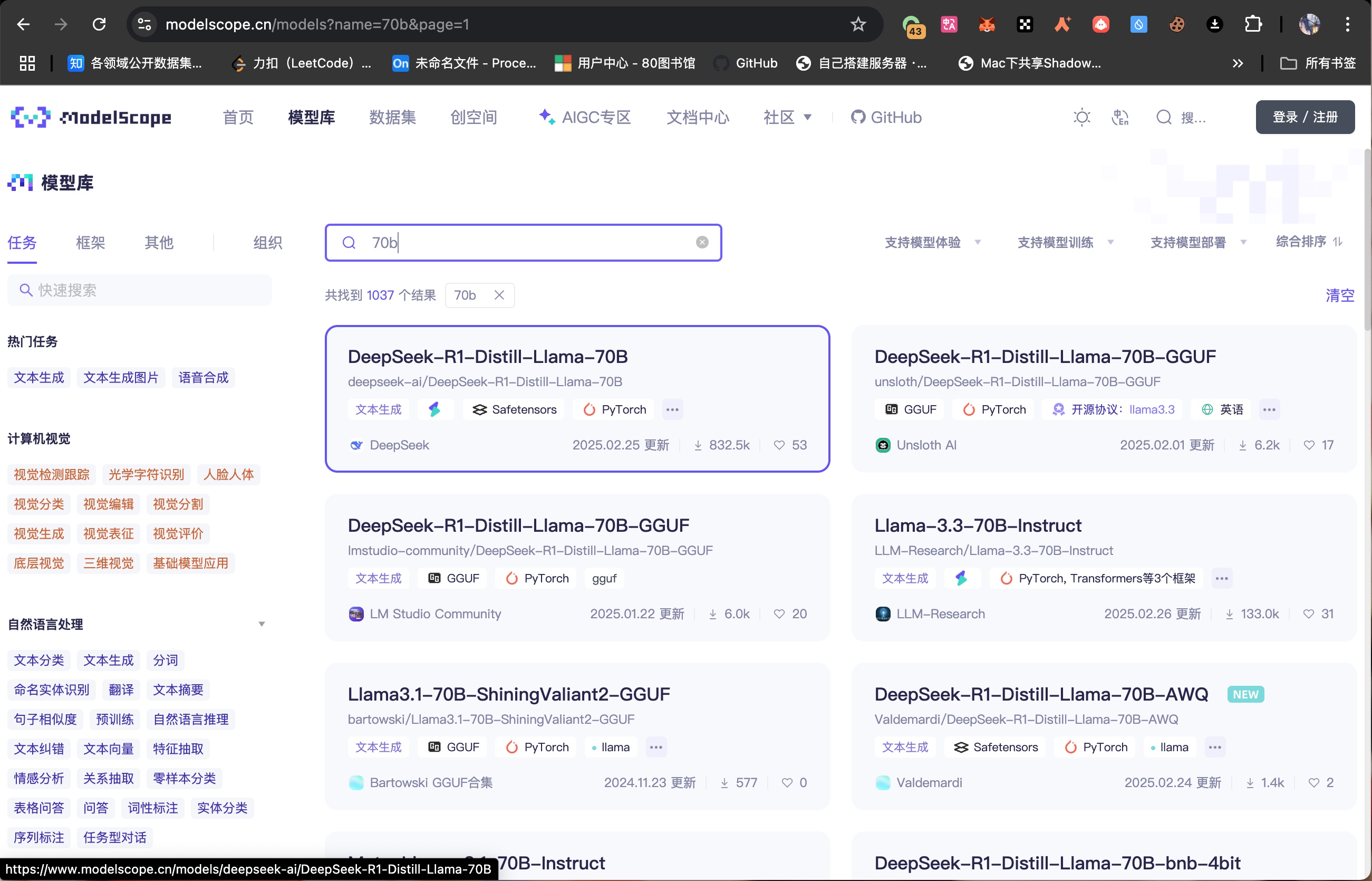Open the DeepSeek-R1-Distill-Llama-70B model card title

(x=488, y=357)
